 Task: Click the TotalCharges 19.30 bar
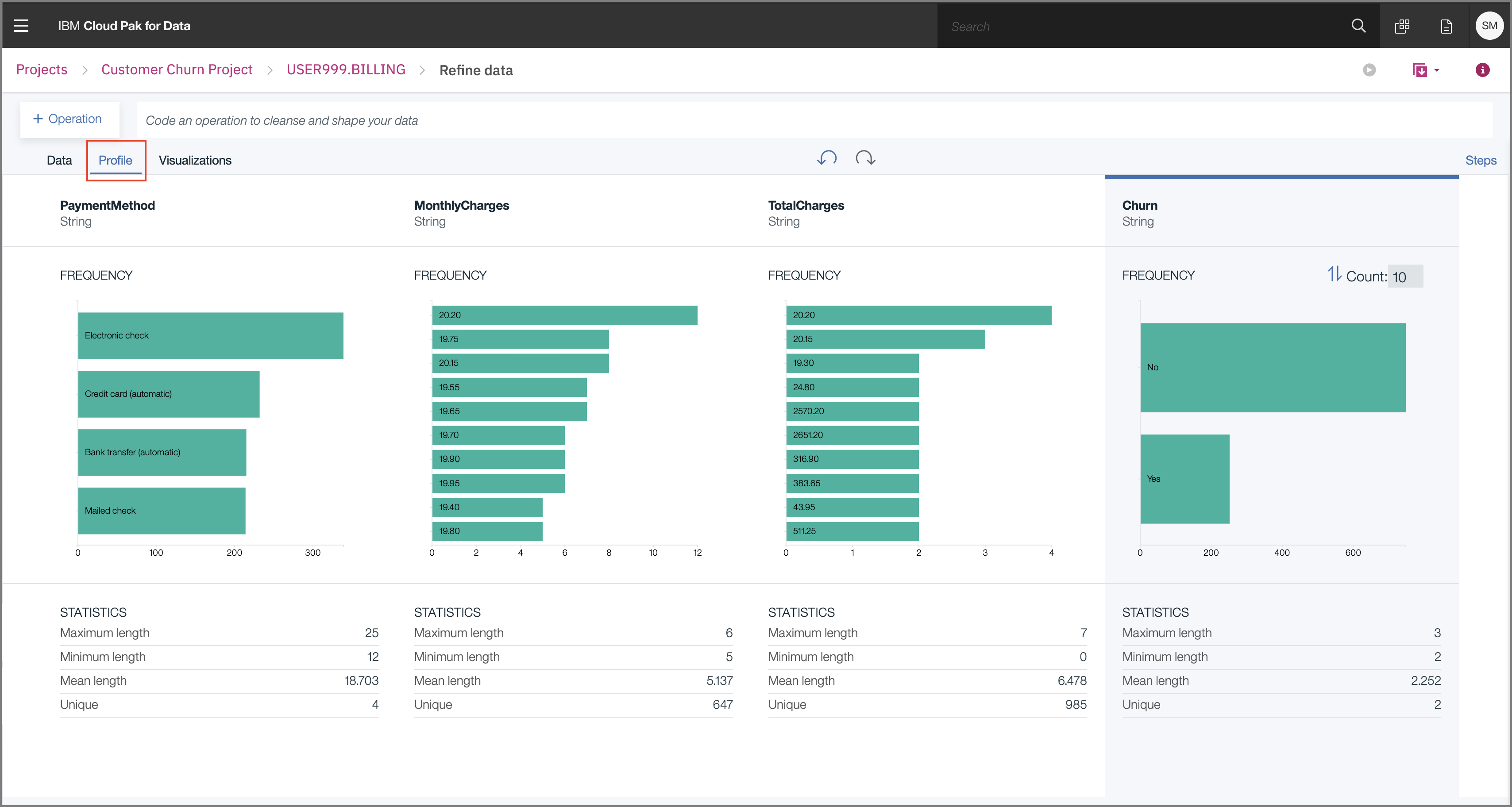click(x=852, y=363)
